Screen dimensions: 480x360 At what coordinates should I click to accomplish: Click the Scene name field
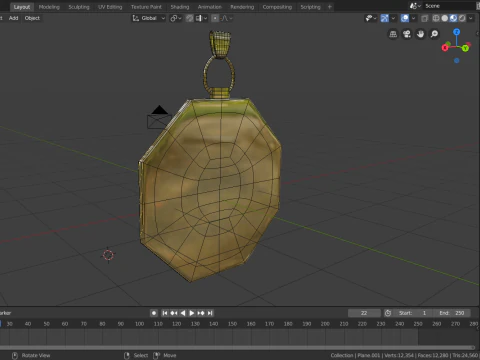click(450, 6)
